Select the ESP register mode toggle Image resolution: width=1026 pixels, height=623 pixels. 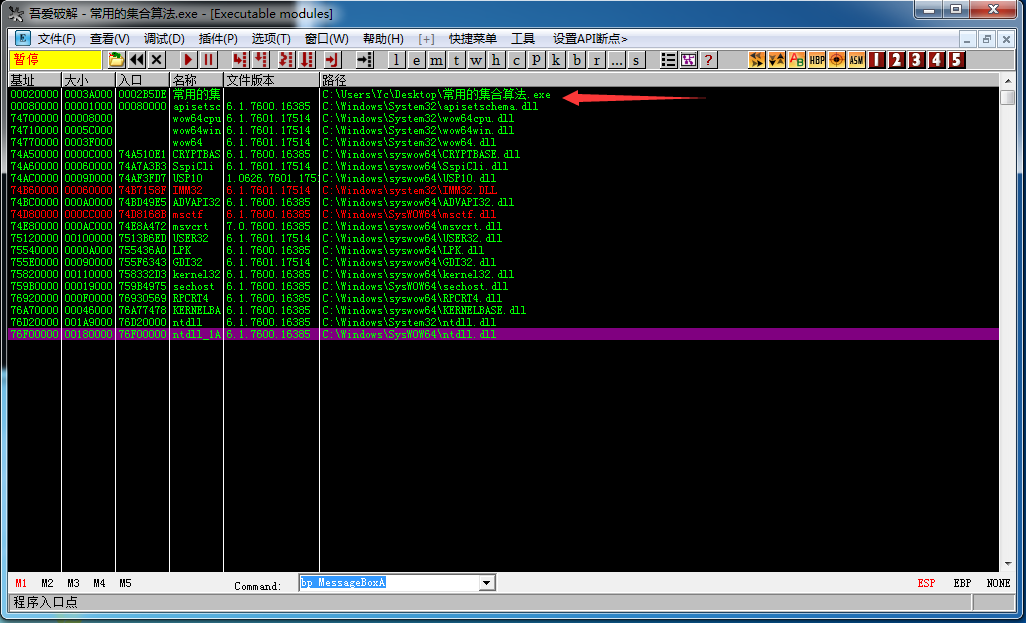(927, 583)
